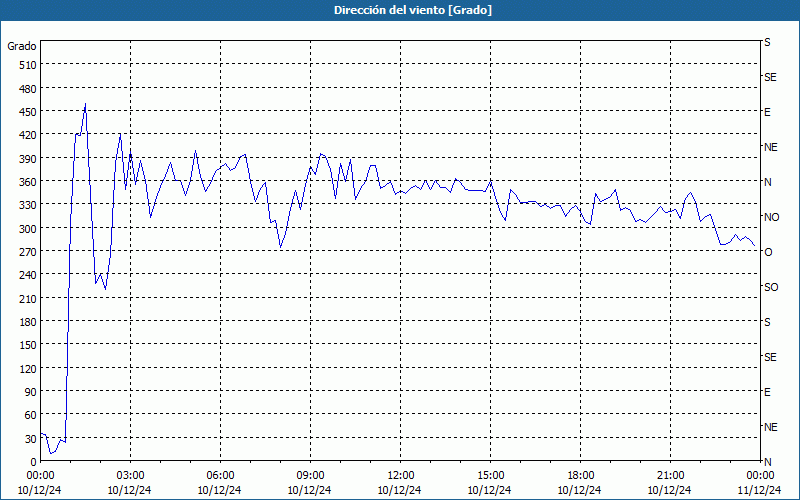Click the 480 value on the degree axis
Screen dimensions: 800x500
click(x=28, y=89)
